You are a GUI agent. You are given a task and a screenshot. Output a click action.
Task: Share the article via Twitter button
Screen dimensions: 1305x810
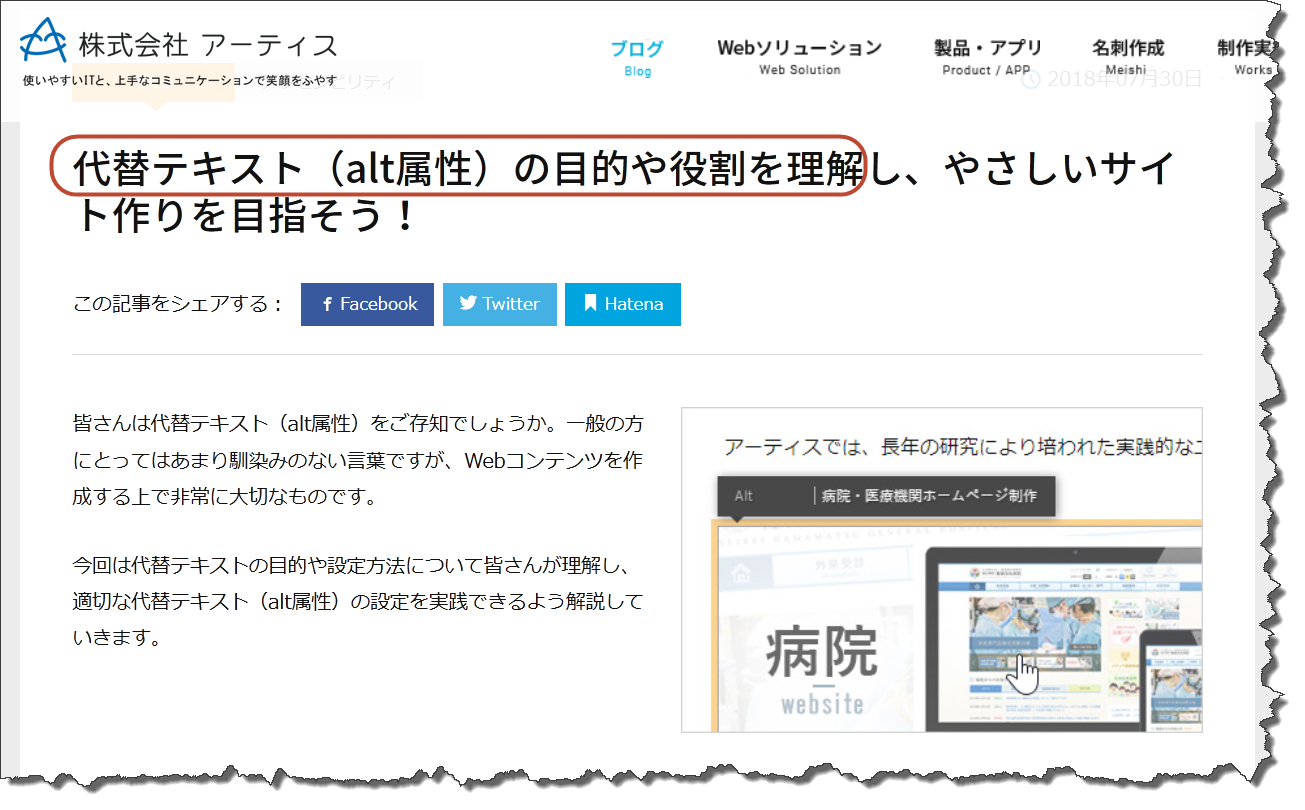499,304
